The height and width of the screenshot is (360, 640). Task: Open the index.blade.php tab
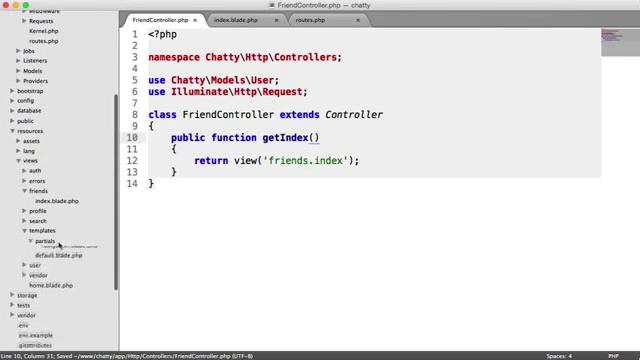pyautogui.click(x=236, y=20)
